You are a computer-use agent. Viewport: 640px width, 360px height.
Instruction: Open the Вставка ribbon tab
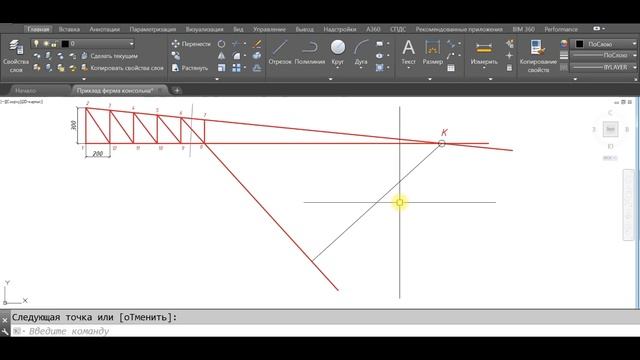69,29
